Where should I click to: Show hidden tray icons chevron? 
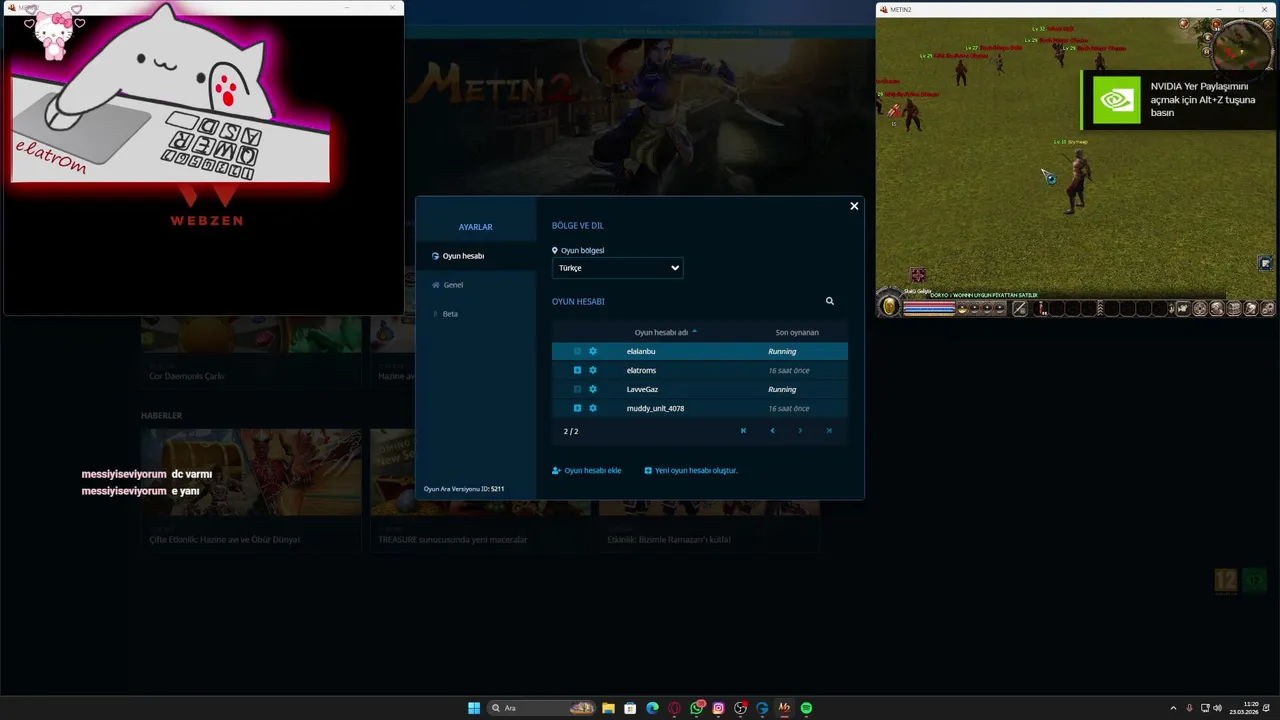tap(1173, 708)
